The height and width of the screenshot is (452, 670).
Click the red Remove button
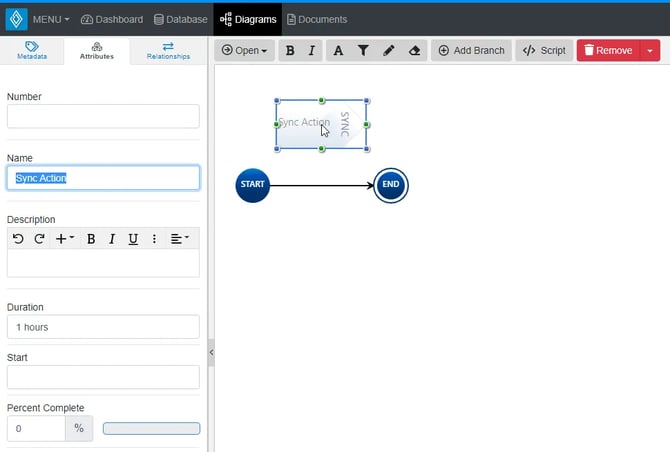click(608, 50)
